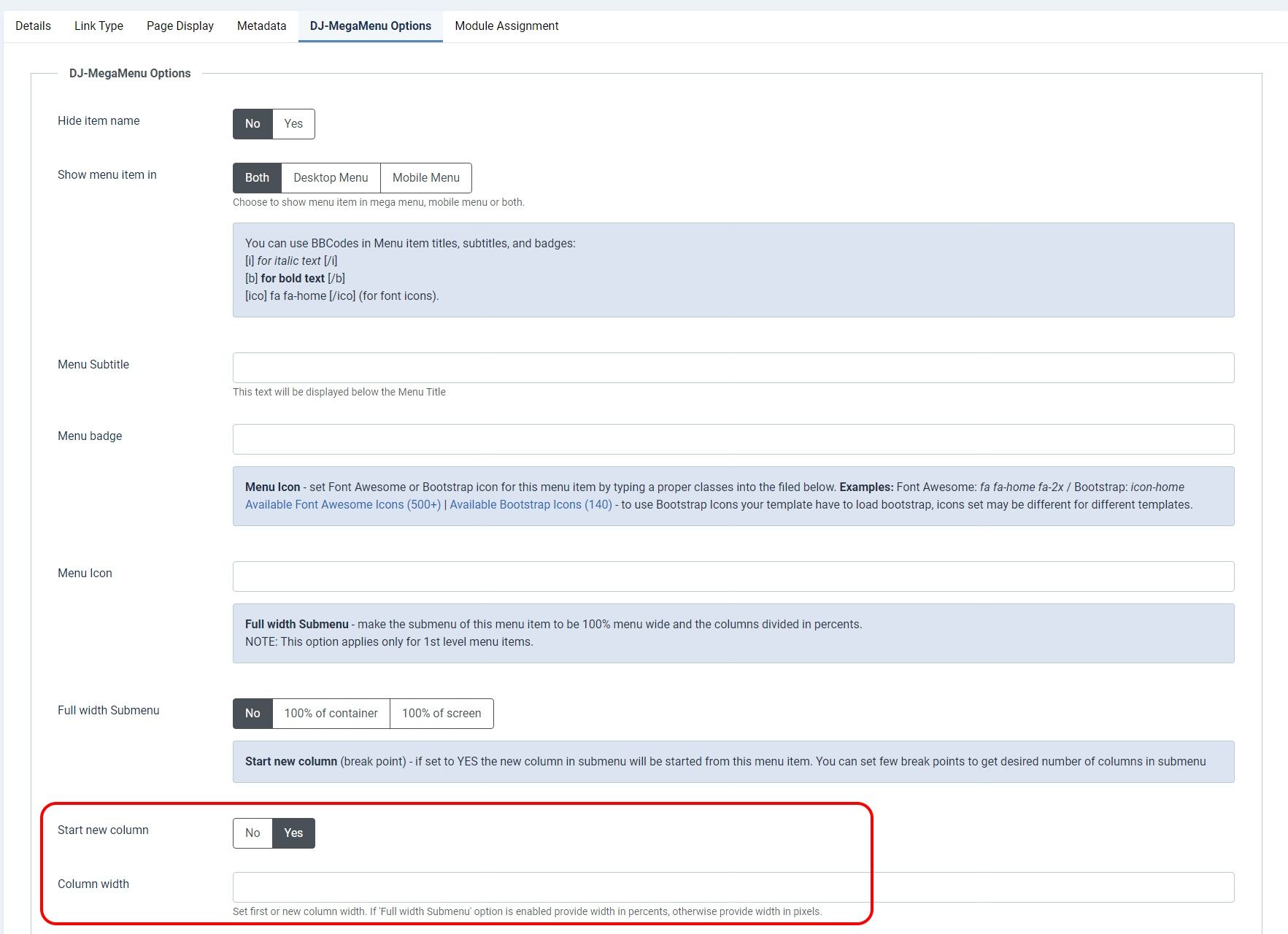The height and width of the screenshot is (934, 1288).
Task: Focus the Menu Subtitle input field
Action: [x=733, y=368]
